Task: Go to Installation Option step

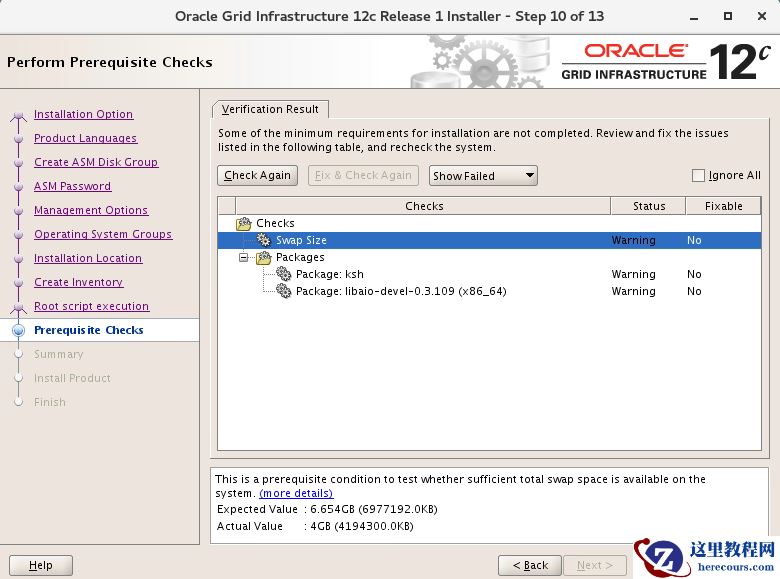Action: coord(84,114)
